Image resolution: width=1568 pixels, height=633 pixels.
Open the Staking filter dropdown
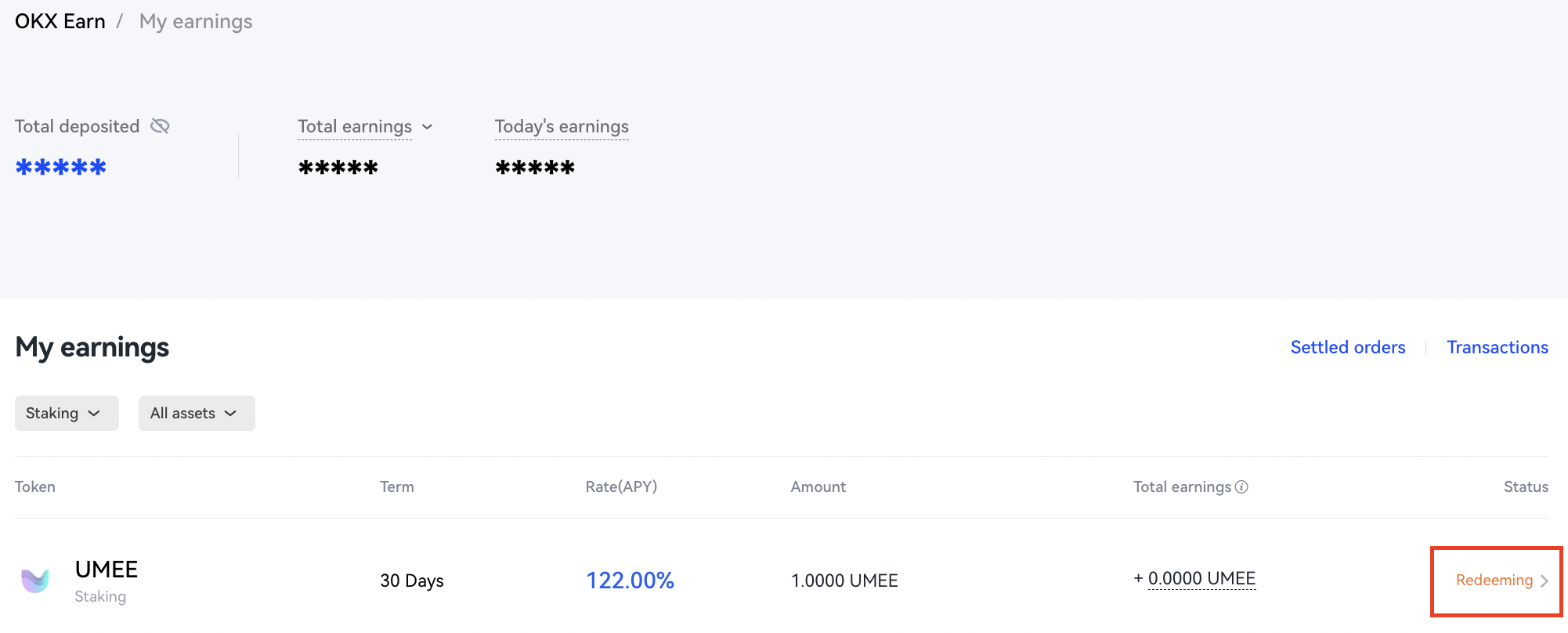(67, 413)
